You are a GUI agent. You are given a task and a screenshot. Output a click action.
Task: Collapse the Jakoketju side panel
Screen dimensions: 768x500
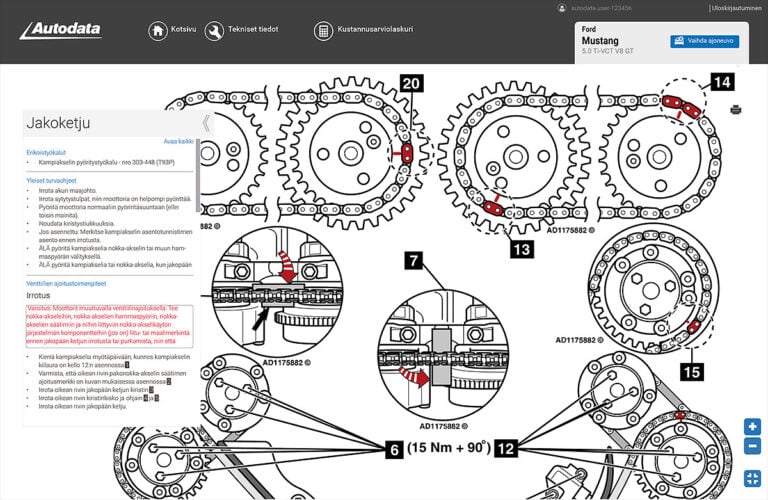(x=206, y=123)
